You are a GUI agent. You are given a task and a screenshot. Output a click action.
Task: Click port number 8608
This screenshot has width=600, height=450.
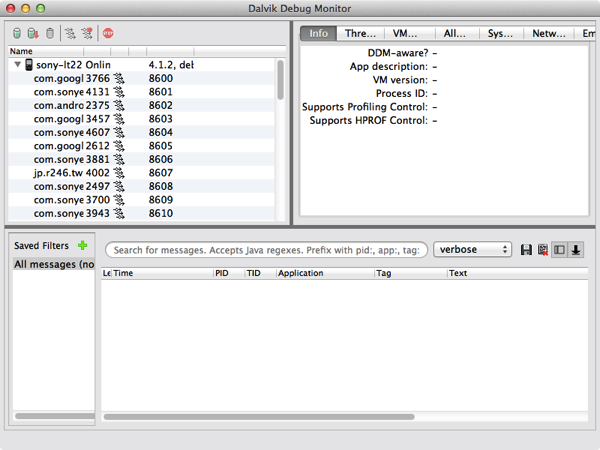[161, 186]
